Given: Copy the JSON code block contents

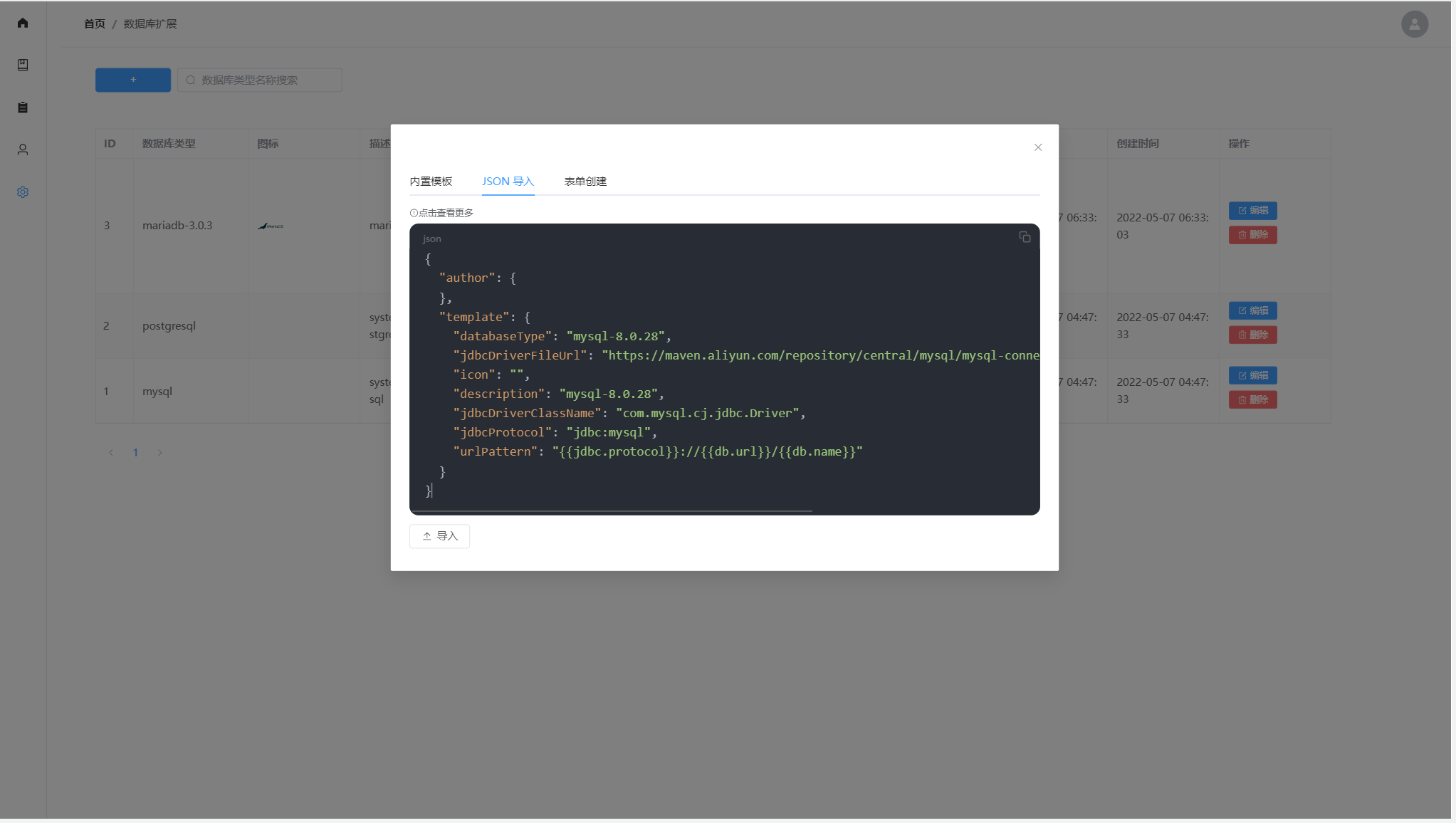Looking at the screenshot, I should click(1025, 237).
